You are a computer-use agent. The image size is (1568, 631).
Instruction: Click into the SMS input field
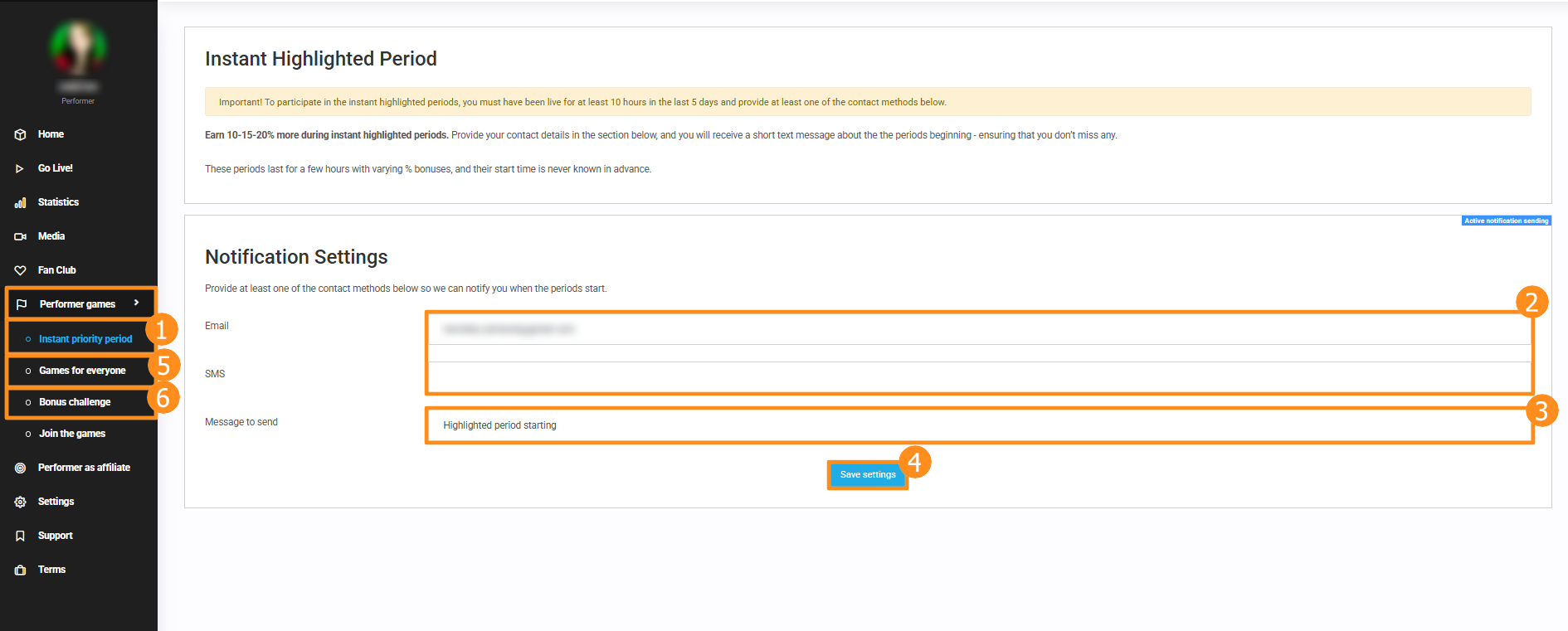tap(979, 376)
